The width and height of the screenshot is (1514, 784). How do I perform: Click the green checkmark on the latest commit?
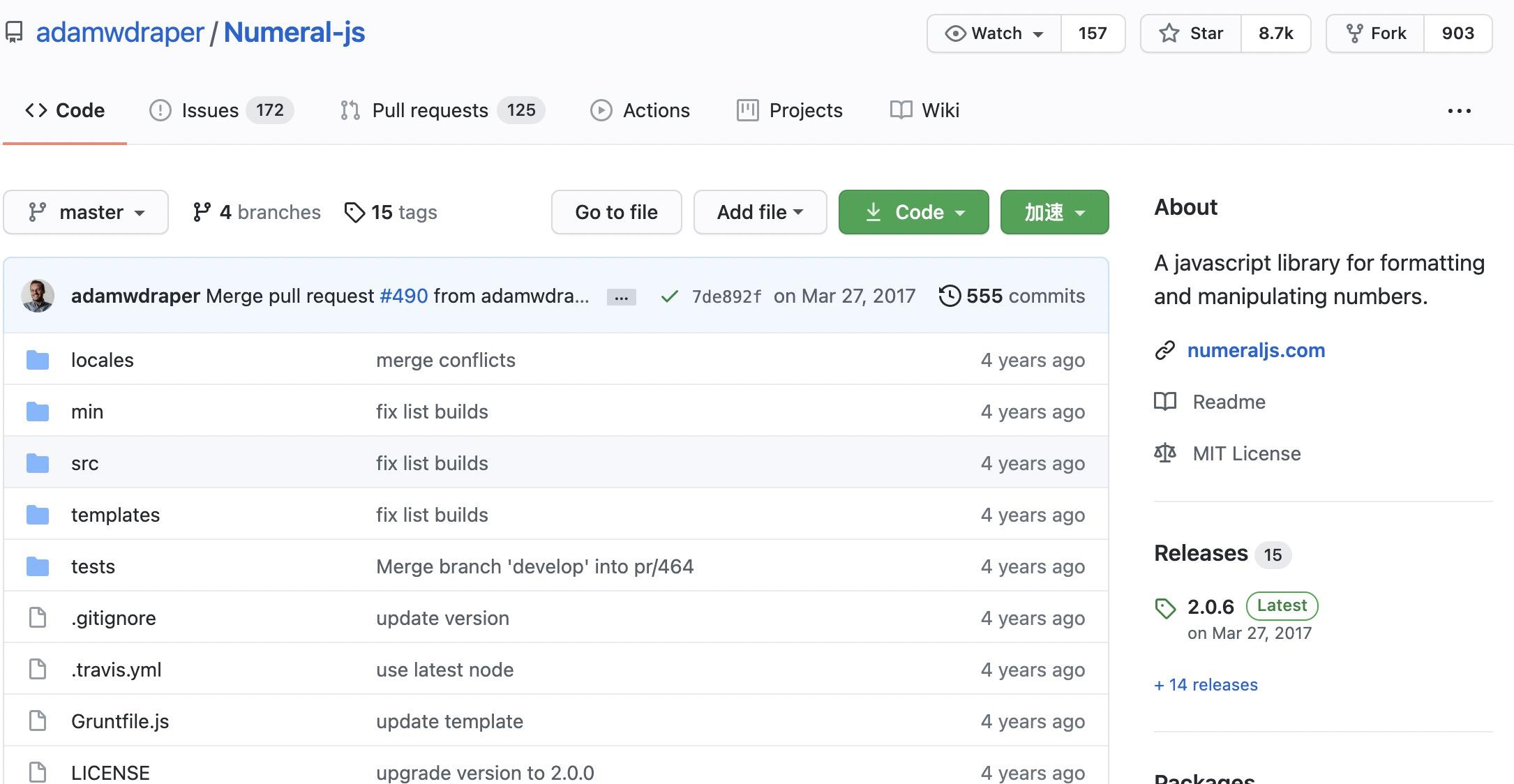668,296
